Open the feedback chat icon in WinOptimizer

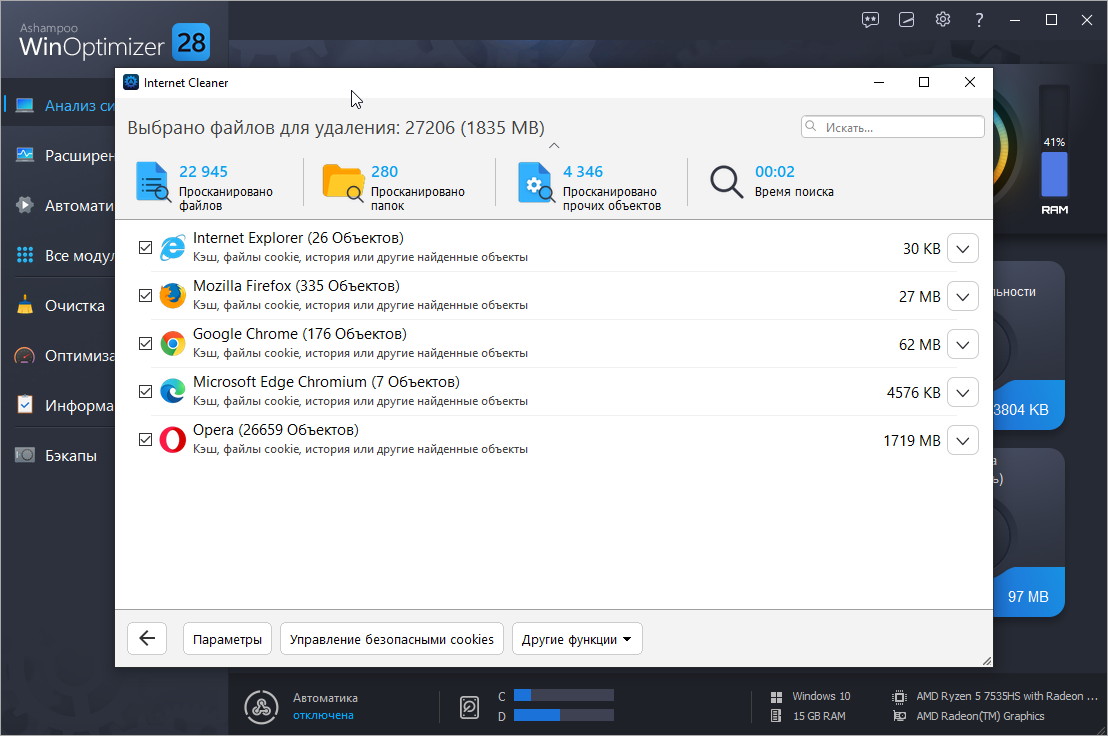coord(871,20)
